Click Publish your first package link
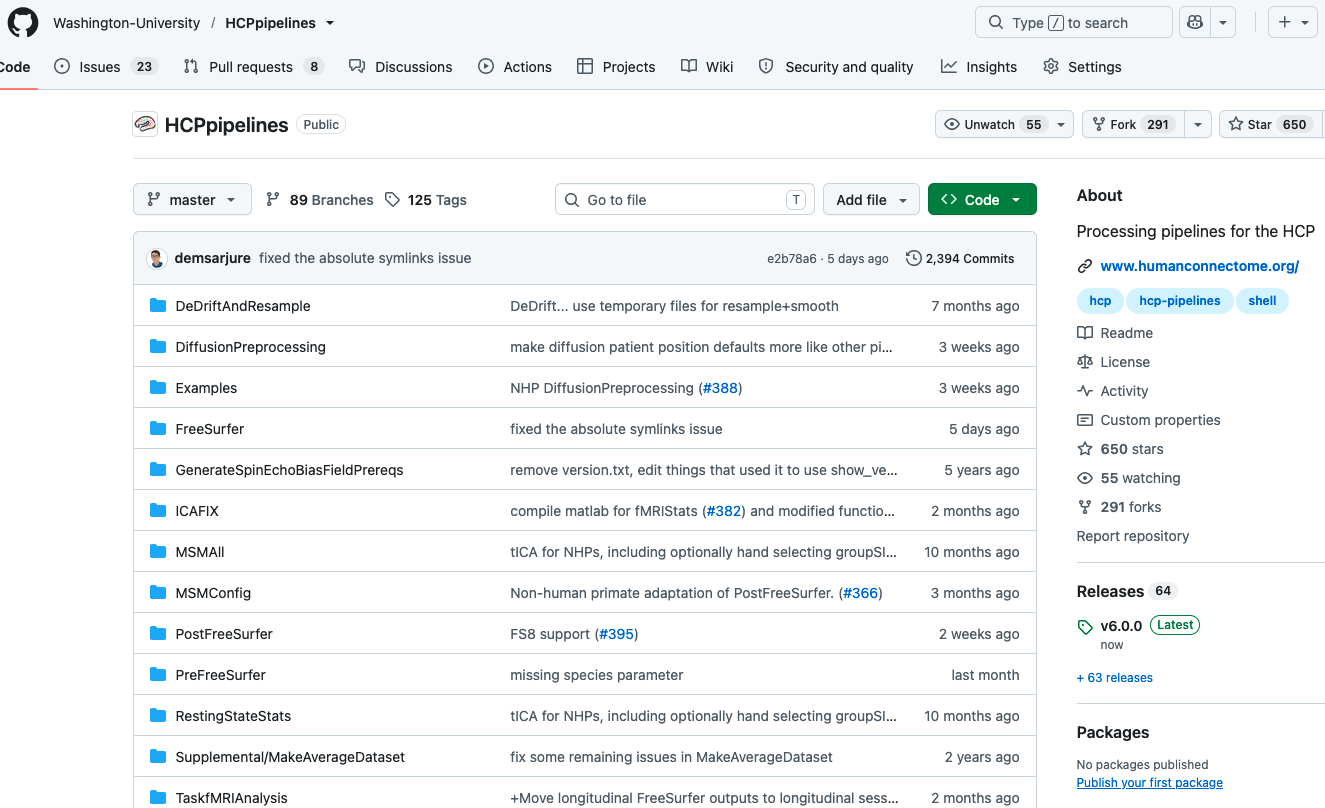 1150,783
